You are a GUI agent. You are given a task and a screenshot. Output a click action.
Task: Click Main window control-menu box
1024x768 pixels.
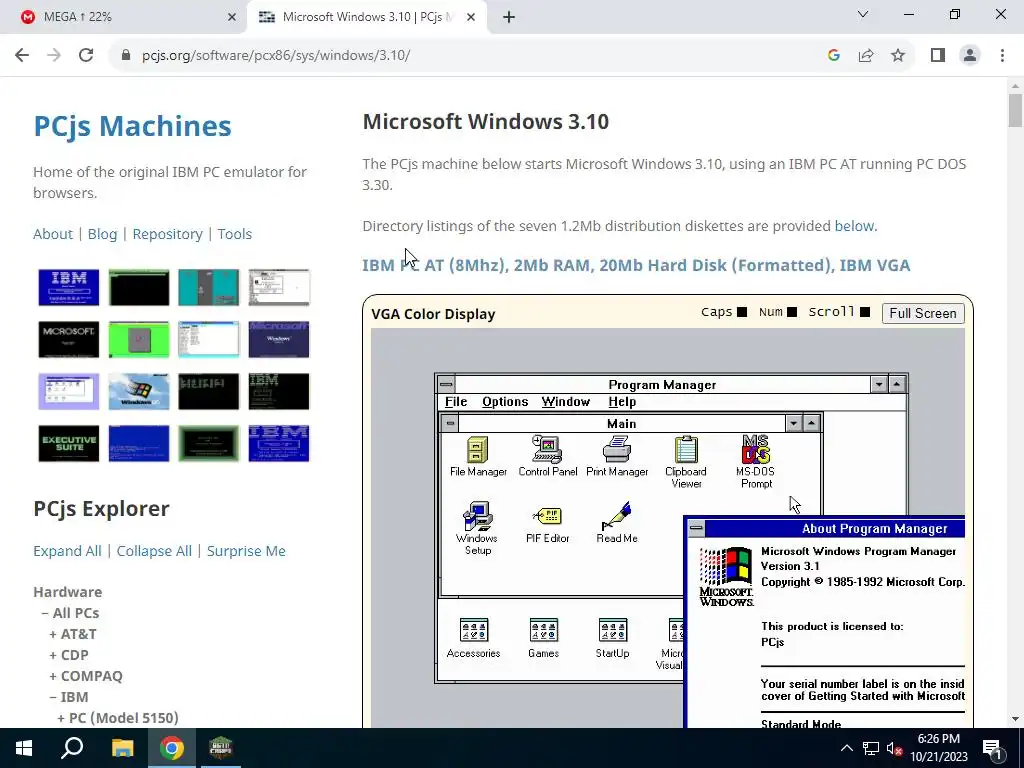450,423
